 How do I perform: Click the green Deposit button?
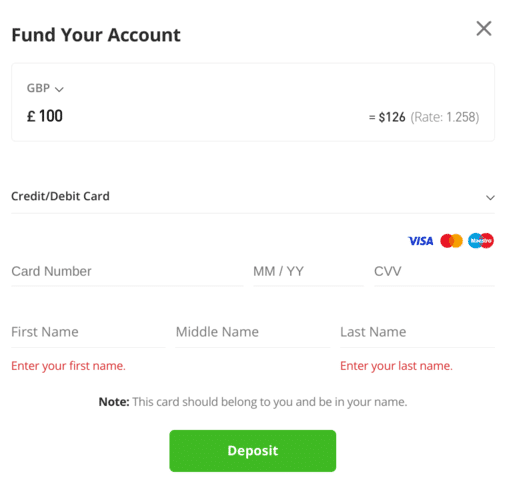[253, 451]
